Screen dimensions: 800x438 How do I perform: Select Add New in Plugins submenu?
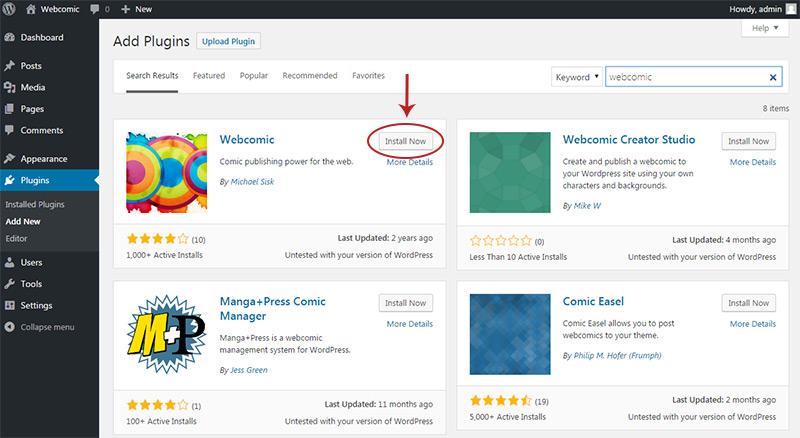[22, 222]
